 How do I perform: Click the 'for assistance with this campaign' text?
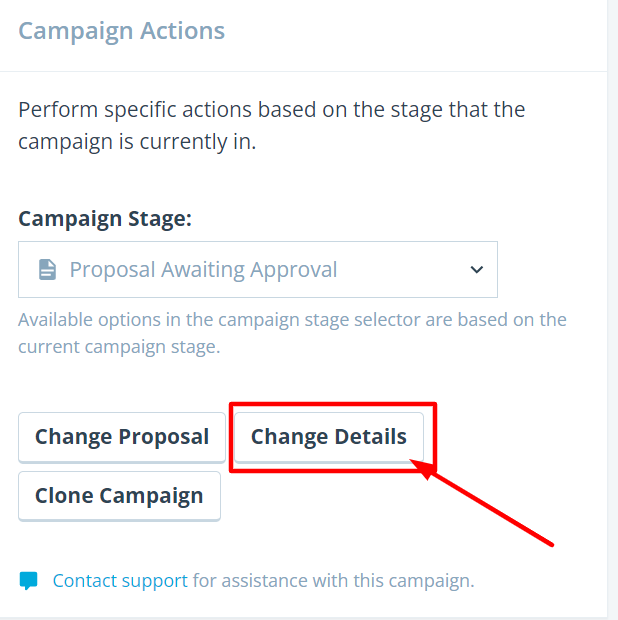333,581
